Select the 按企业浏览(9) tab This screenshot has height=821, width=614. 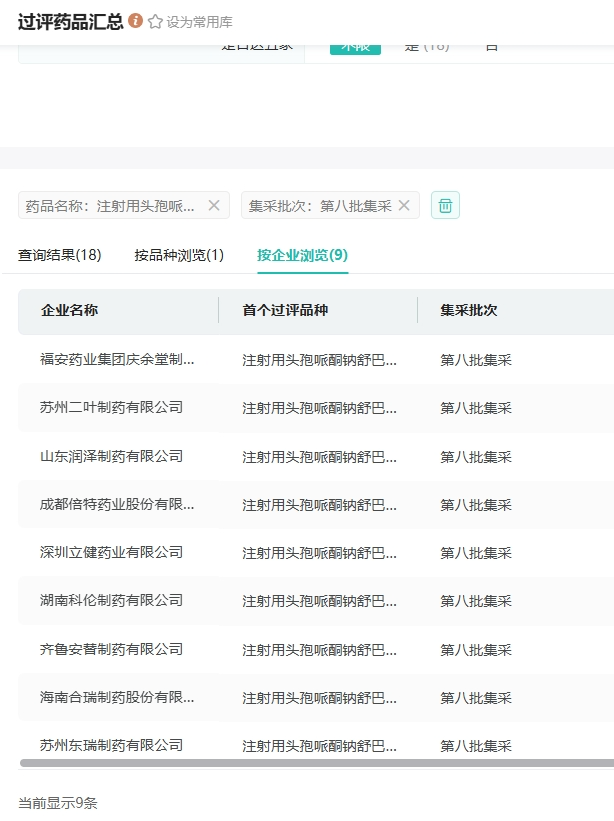pyautogui.click(x=302, y=255)
